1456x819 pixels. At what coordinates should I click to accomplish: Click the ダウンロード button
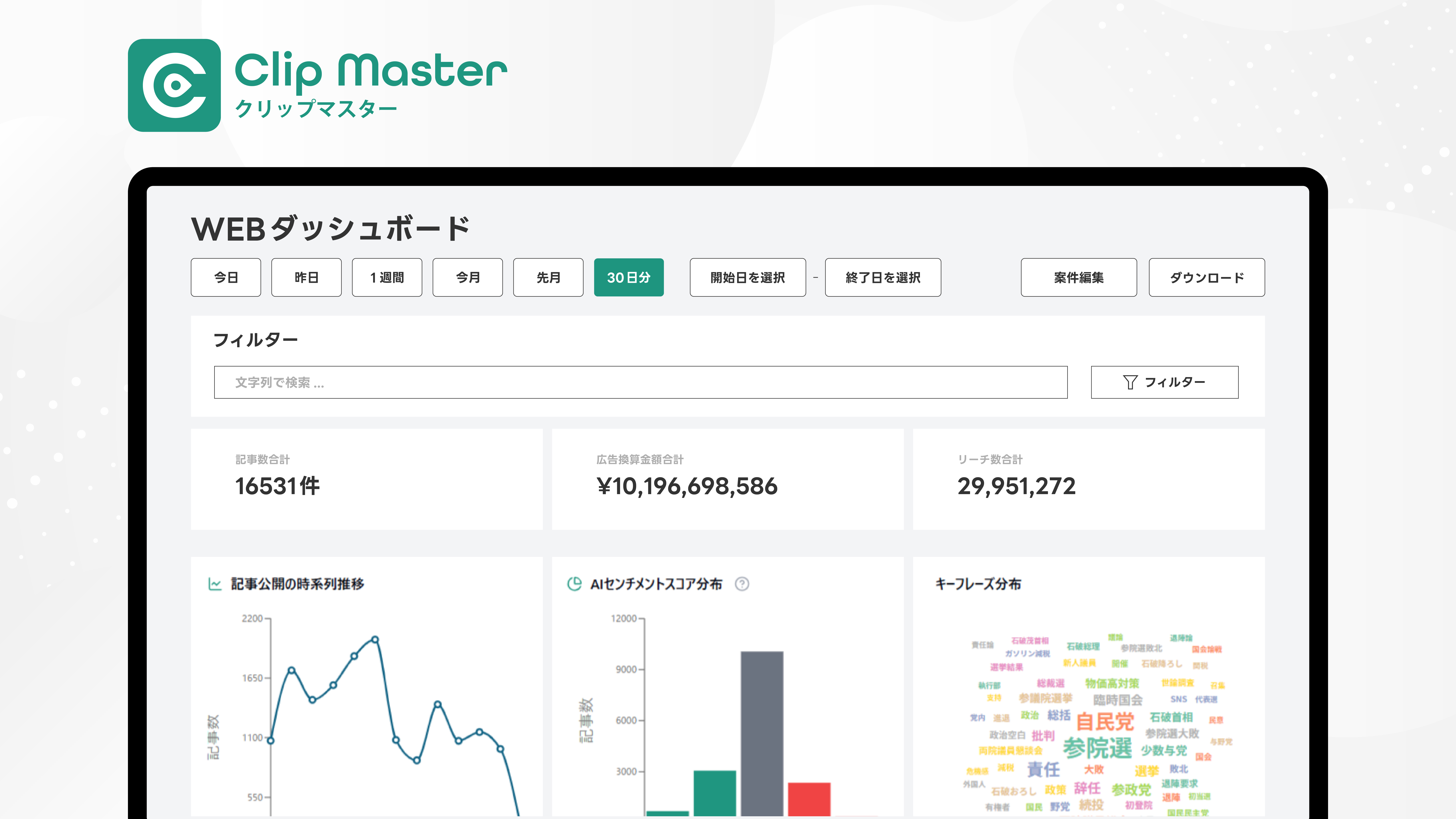click(x=1207, y=278)
